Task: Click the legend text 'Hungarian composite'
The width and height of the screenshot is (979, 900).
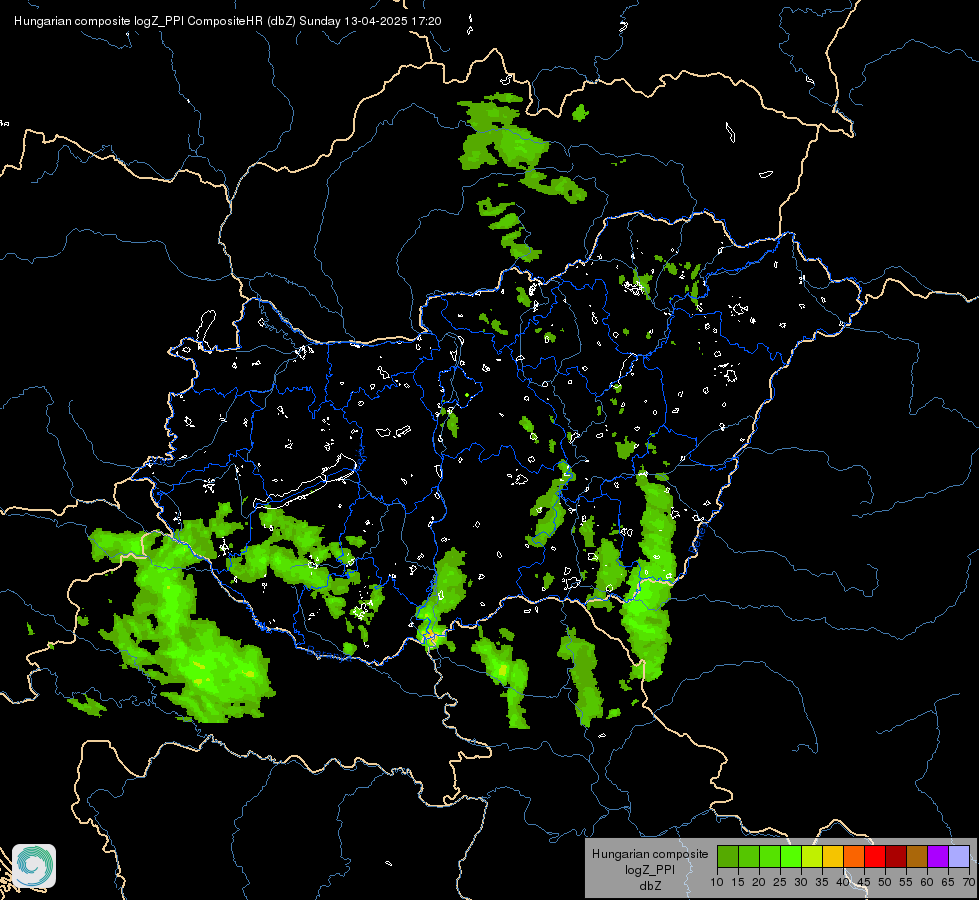Action: tap(650, 854)
